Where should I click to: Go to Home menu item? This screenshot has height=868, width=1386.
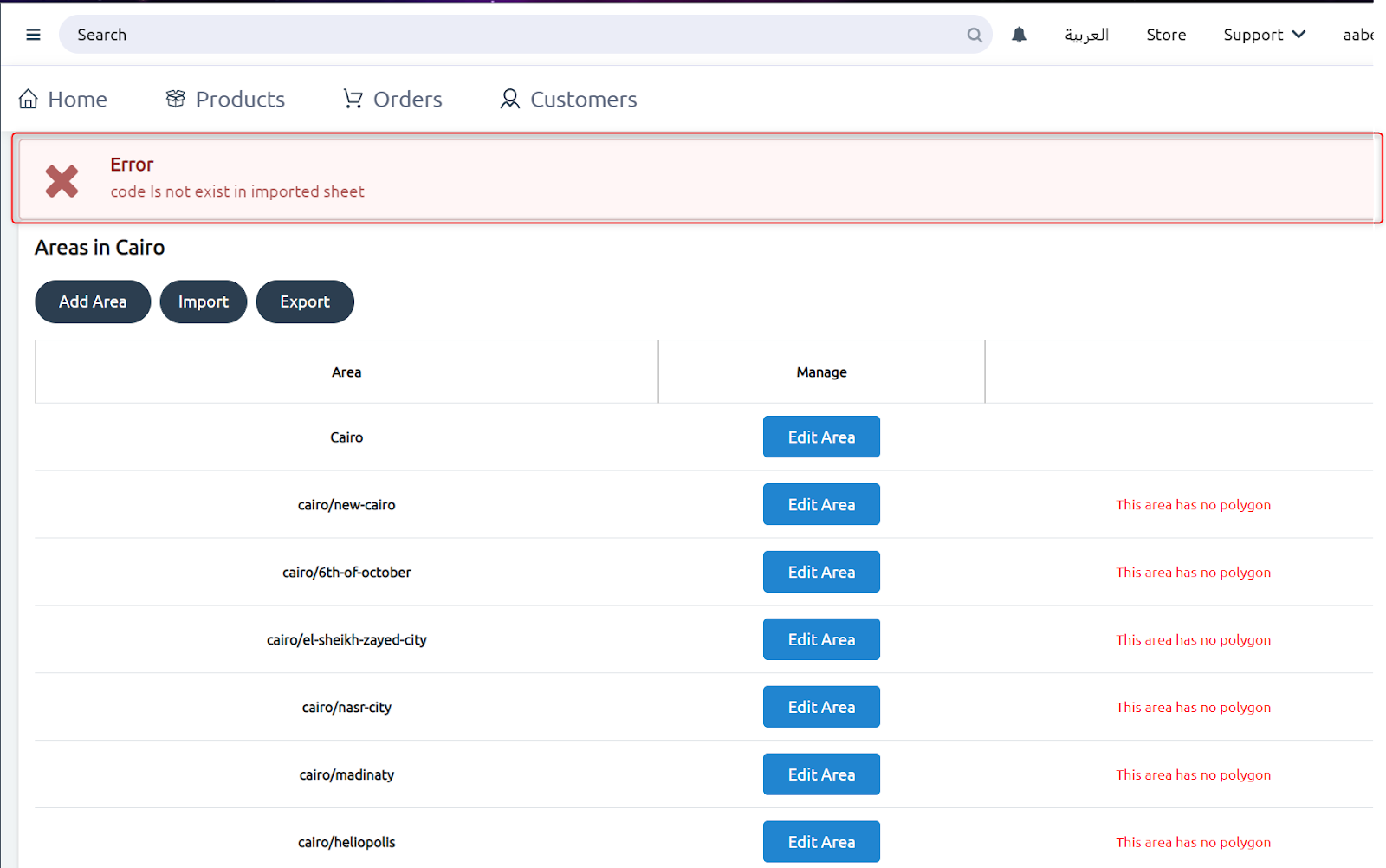click(62, 99)
